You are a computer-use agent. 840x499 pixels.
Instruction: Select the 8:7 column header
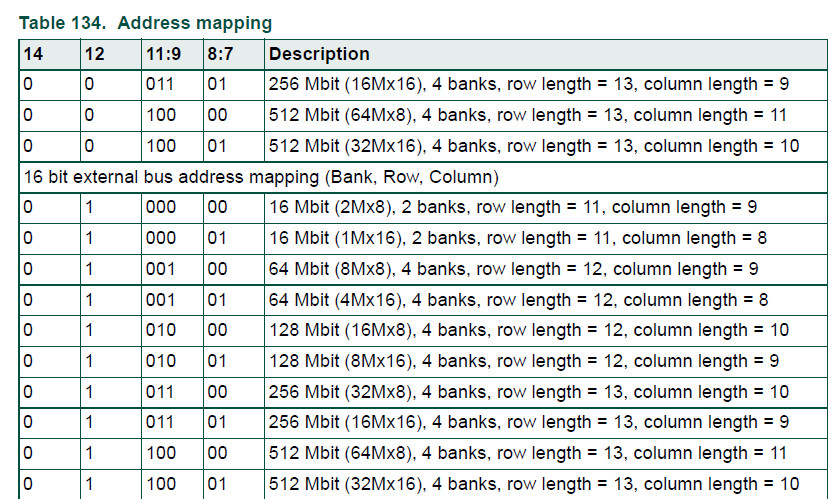[x=234, y=54]
